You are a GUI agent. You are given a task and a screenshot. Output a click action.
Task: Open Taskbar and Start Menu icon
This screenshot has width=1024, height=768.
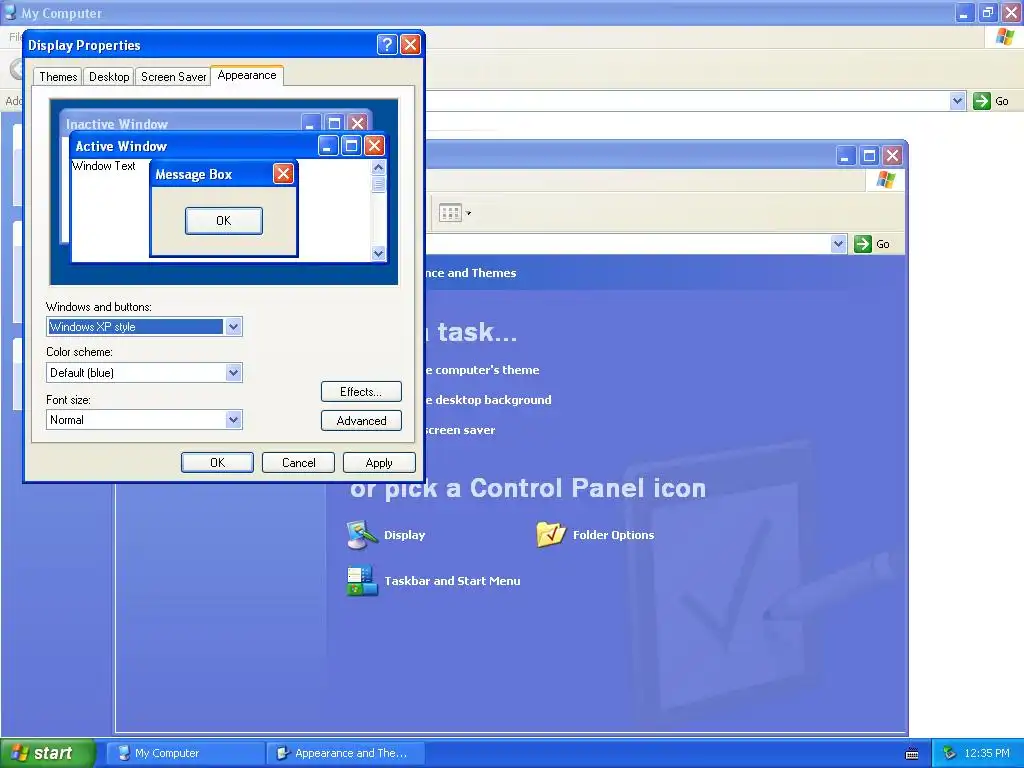[x=433, y=581]
